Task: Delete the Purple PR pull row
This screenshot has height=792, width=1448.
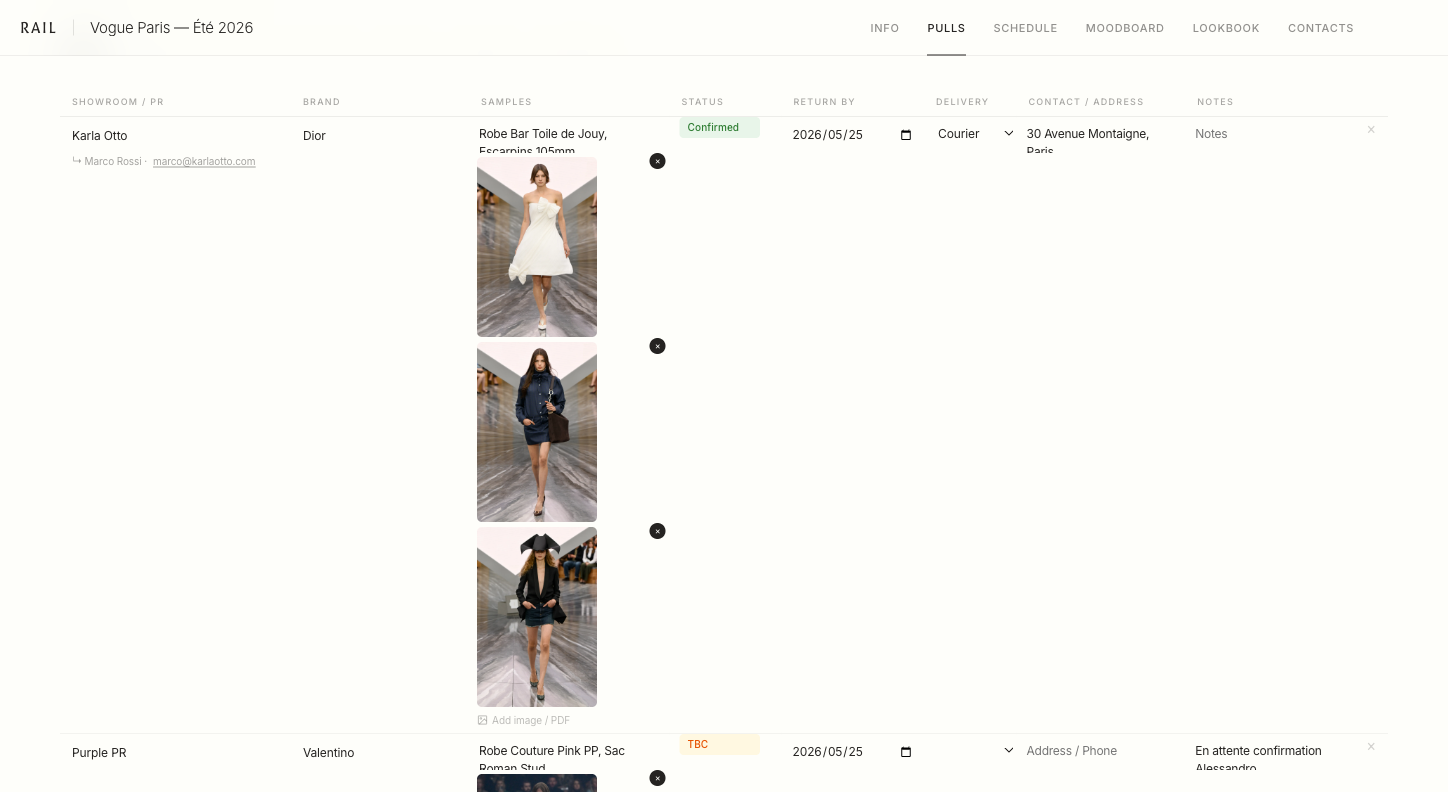Action: pyautogui.click(x=1371, y=747)
